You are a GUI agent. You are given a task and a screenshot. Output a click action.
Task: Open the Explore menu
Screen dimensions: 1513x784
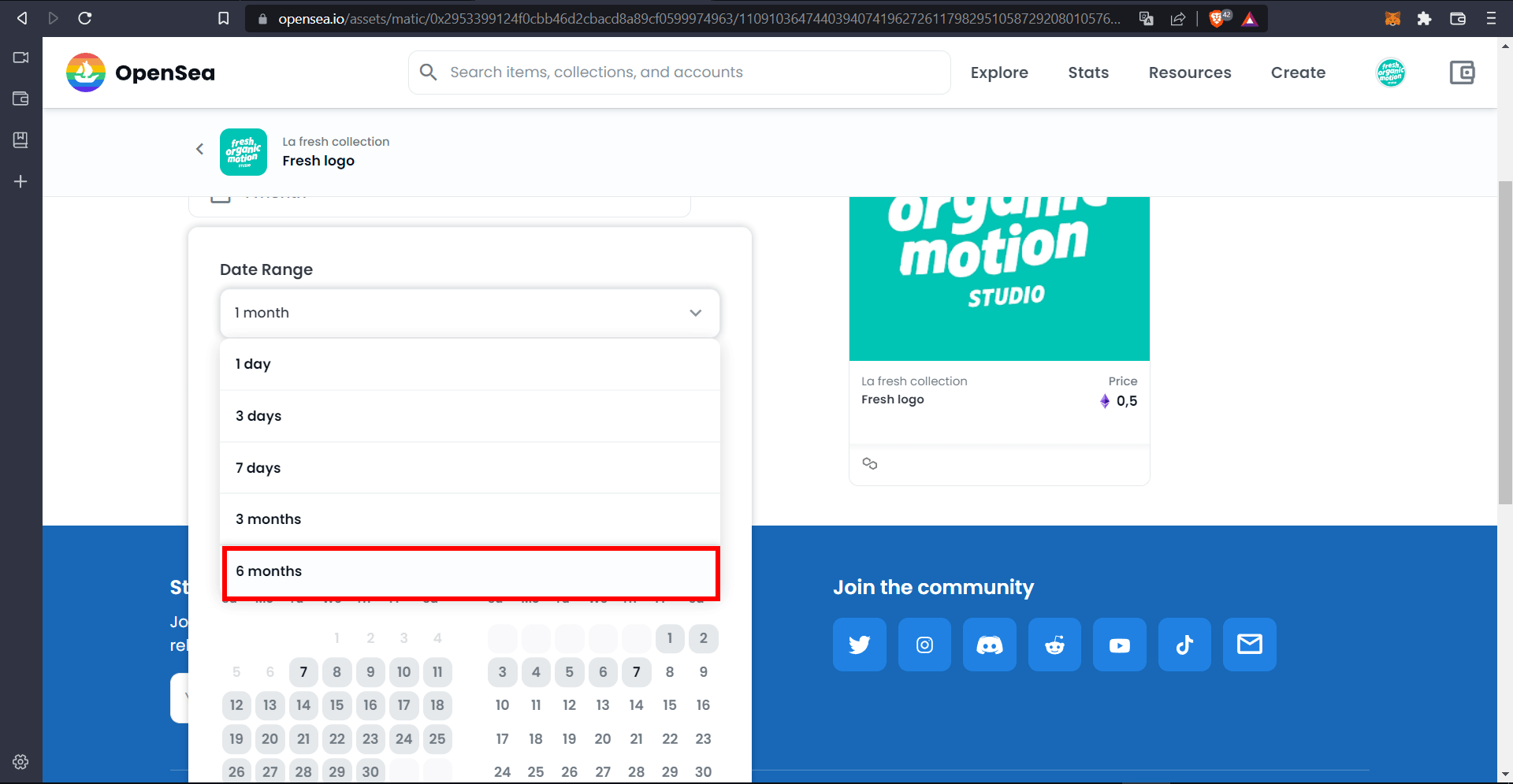pos(999,72)
